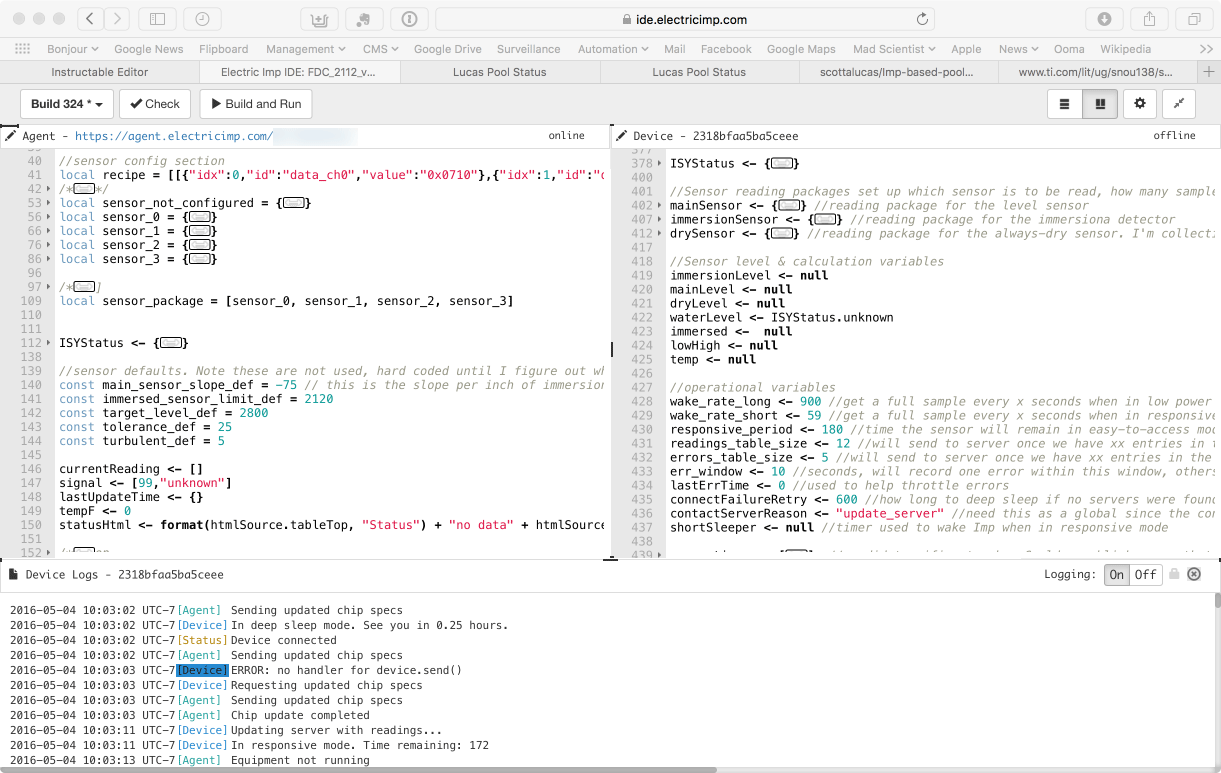Open Flipboard bookmark
The image size is (1221, 773).
(x=224, y=49)
